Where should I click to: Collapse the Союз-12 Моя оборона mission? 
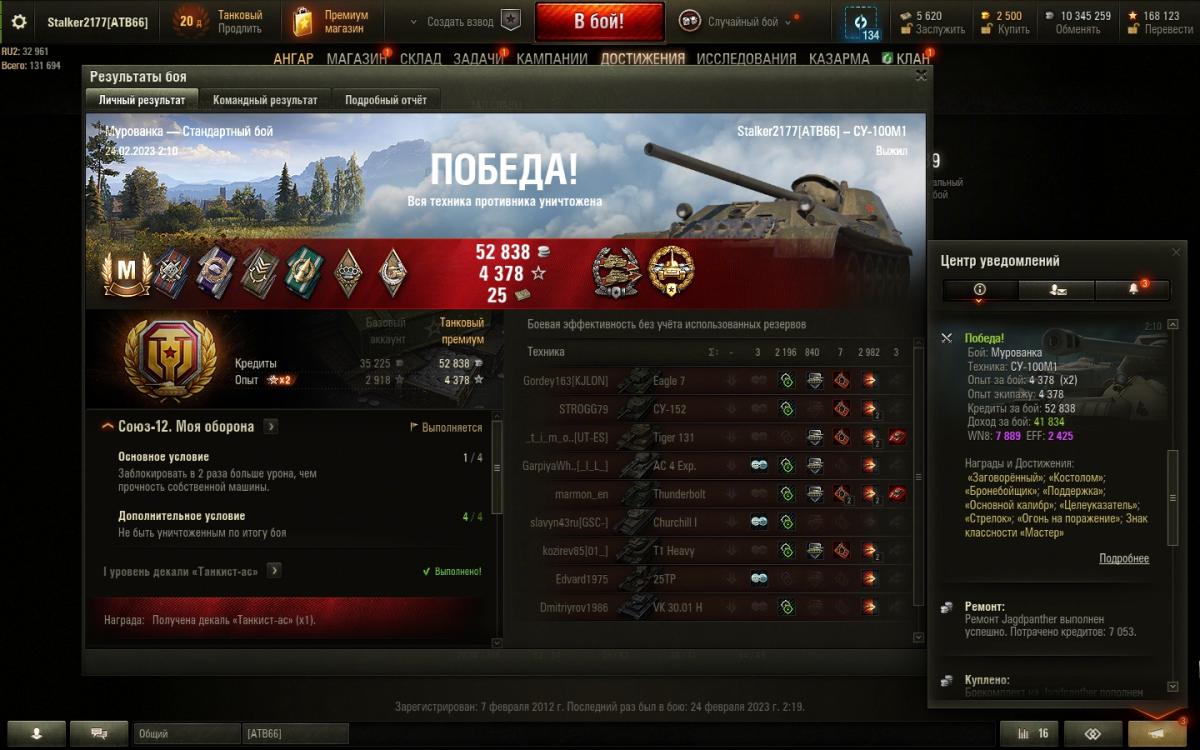pos(108,427)
